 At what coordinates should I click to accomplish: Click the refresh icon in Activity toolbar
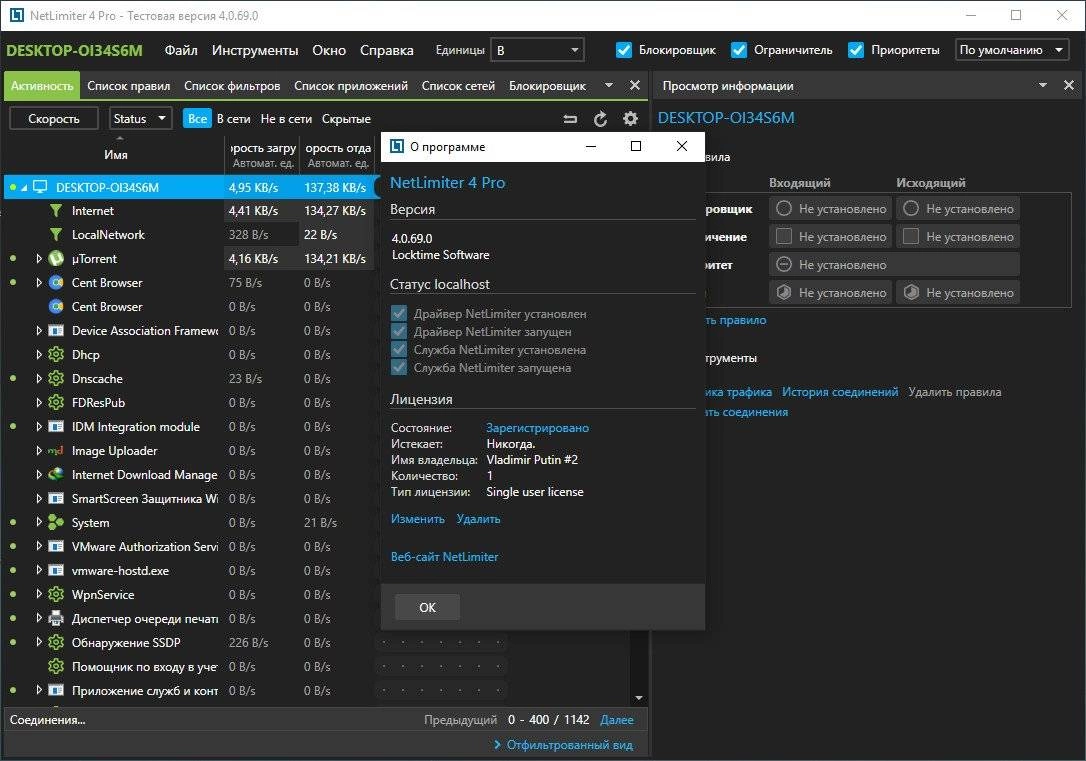tap(600, 119)
